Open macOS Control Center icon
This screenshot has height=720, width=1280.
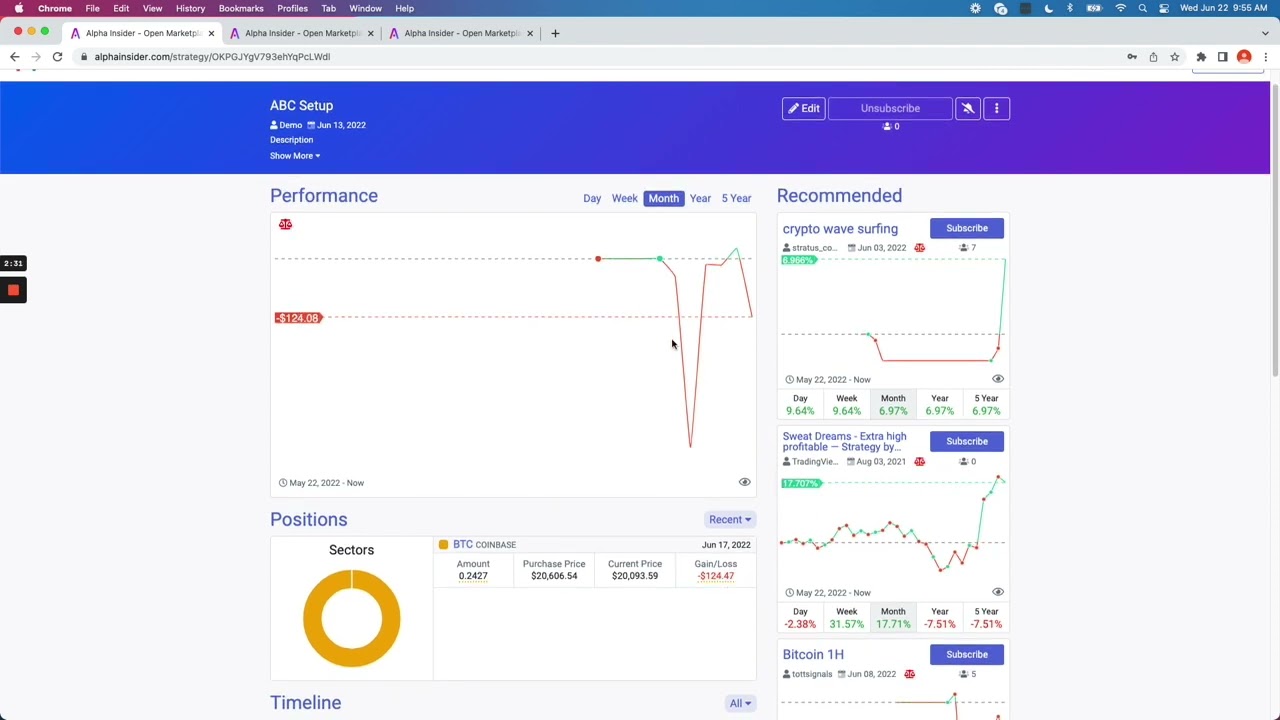(x=1164, y=8)
